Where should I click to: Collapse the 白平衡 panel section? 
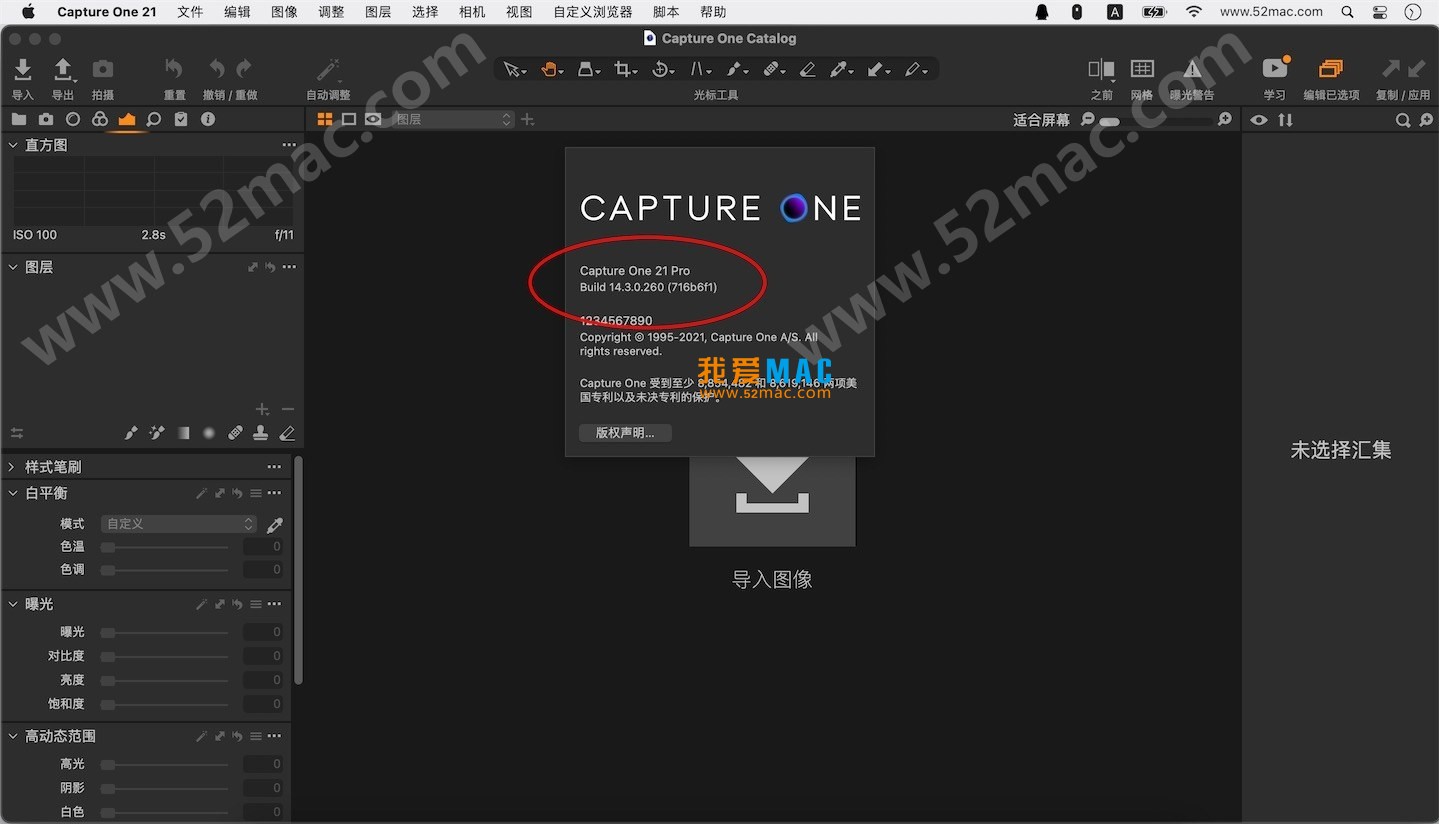tap(12, 493)
